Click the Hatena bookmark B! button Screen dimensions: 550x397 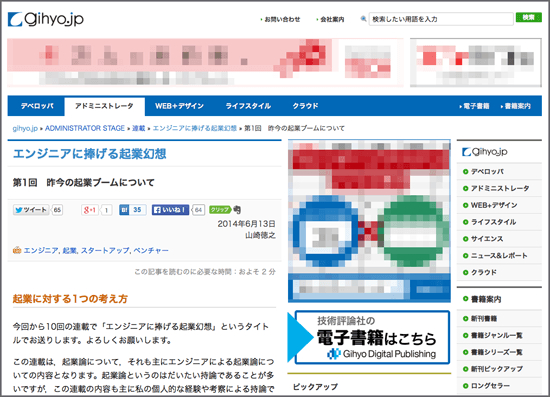pyautogui.click(x=124, y=210)
